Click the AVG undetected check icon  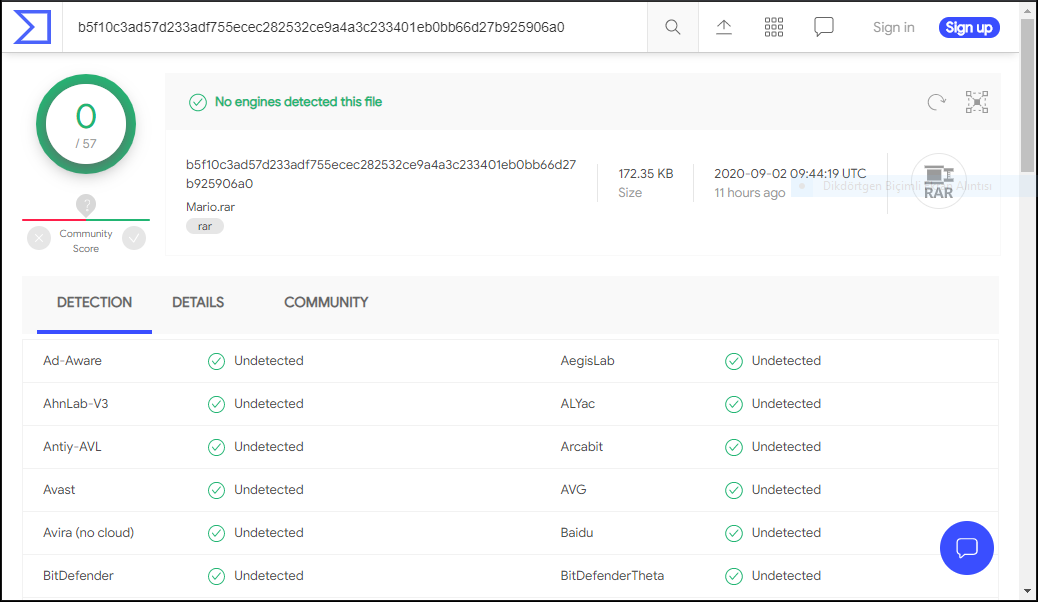pyautogui.click(x=733, y=490)
